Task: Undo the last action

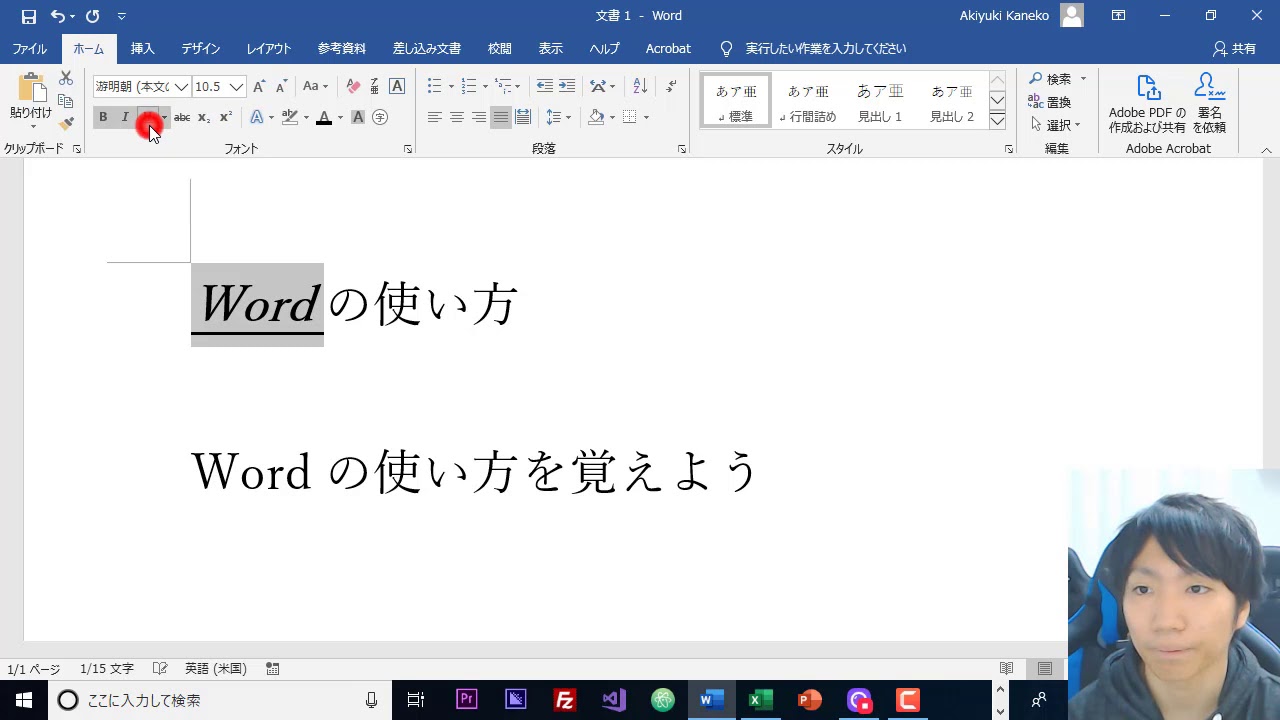Action: point(57,16)
